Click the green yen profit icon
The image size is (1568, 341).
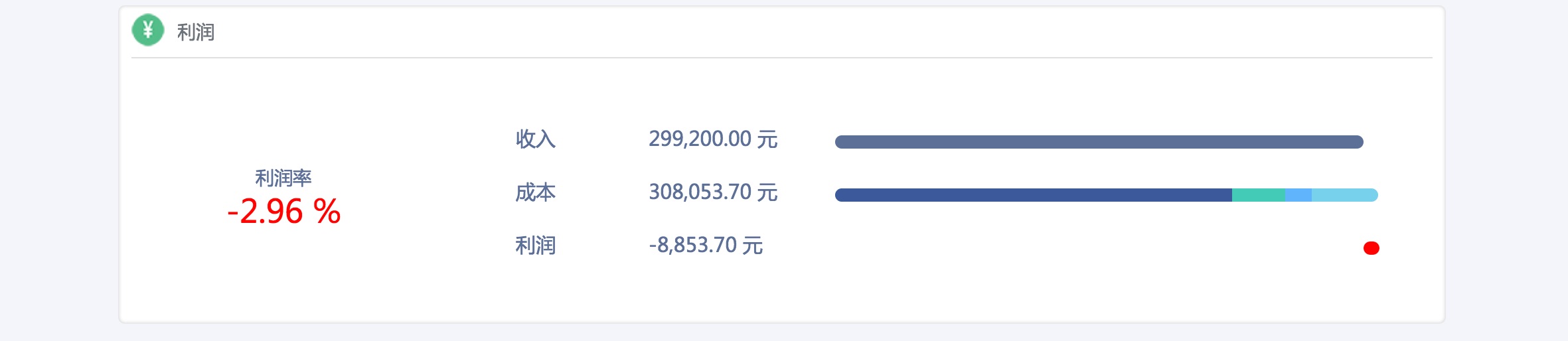point(148,31)
